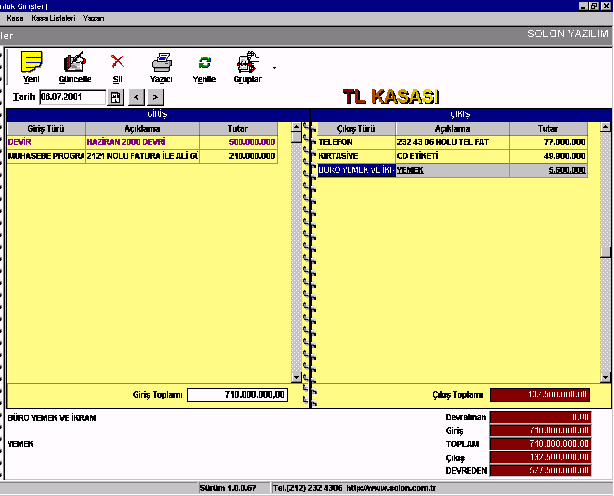The image size is (614, 496).
Task: Click the TOPLAM summary value field
Action: coord(540,444)
